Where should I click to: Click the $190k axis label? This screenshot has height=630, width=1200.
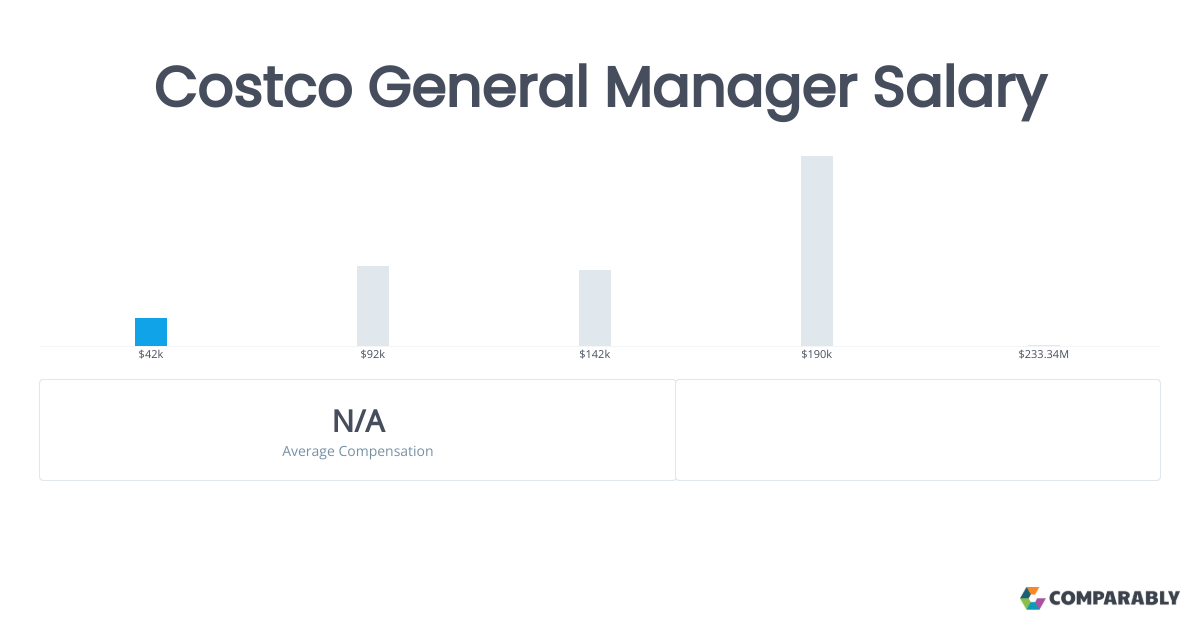[x=817, y=355]
